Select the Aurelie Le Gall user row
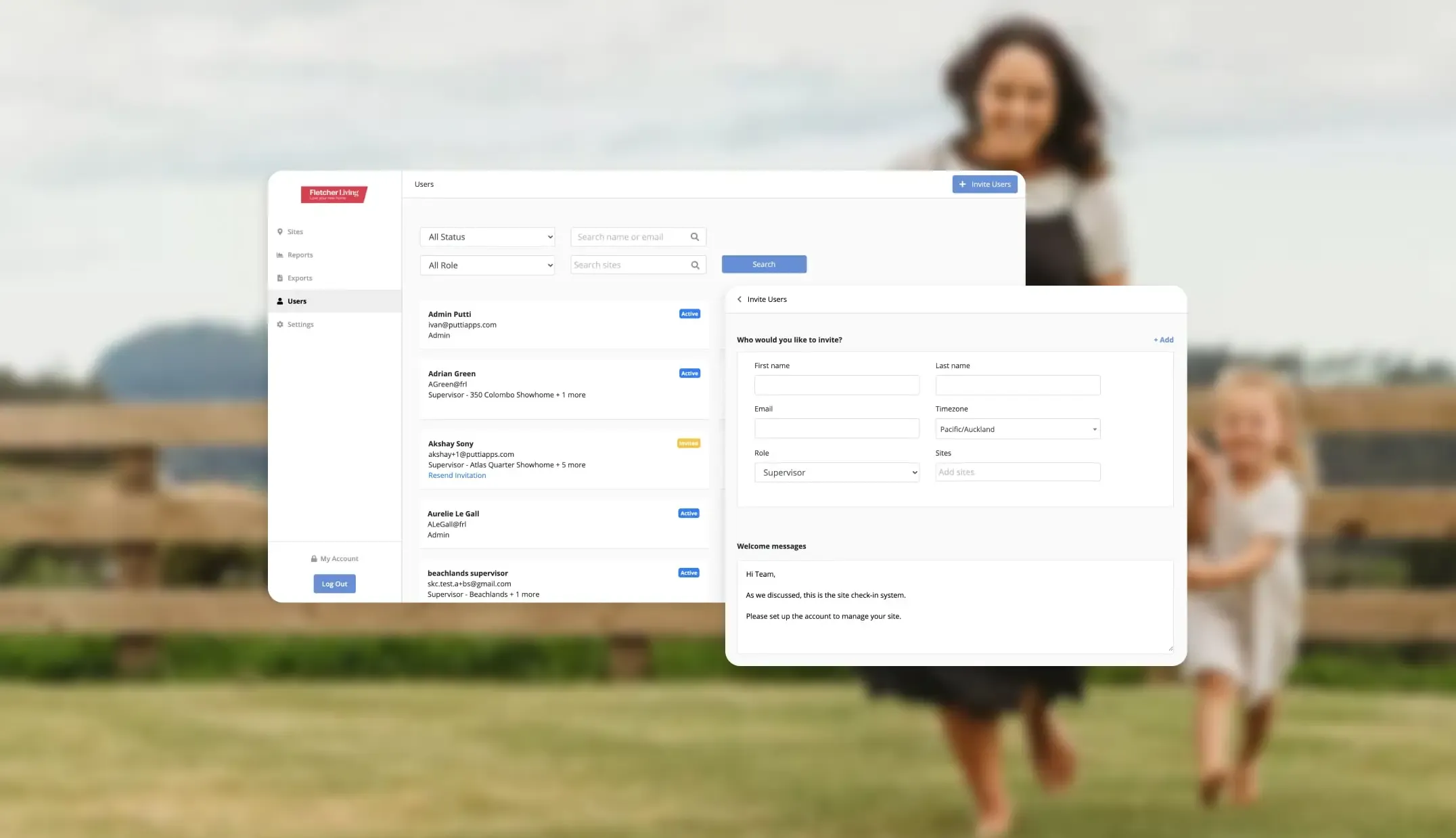 pyautogui.click(x=564, y=524)
